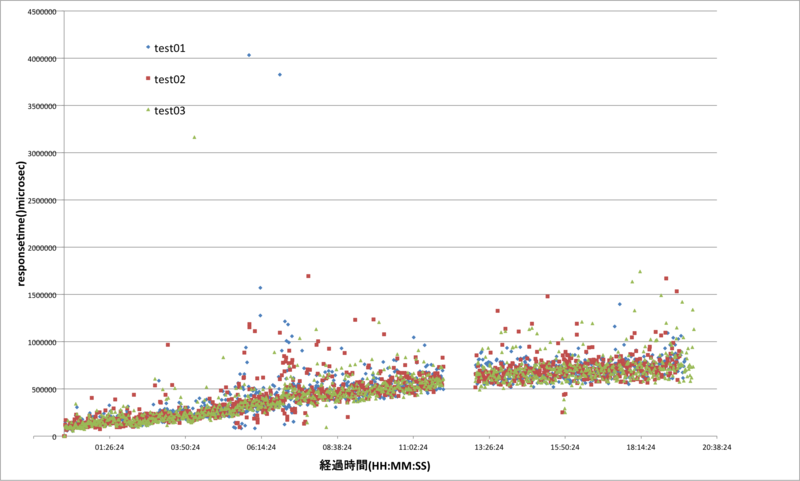This screenshot has width=800, height=481.
Task: Click the red square test02 legend marker
Action: click(x=148, y=78)
